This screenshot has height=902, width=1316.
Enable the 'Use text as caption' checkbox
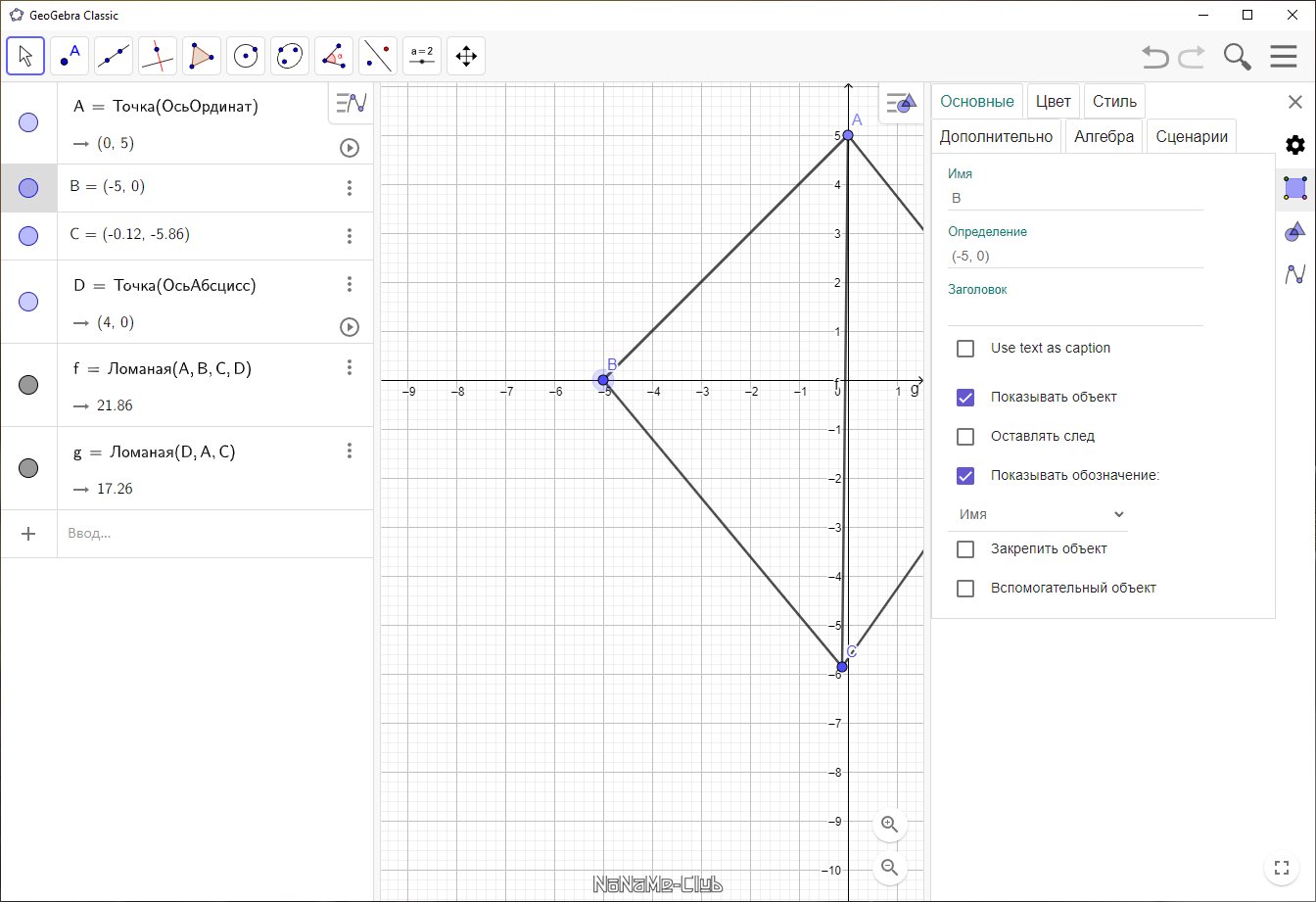(965, 349)
